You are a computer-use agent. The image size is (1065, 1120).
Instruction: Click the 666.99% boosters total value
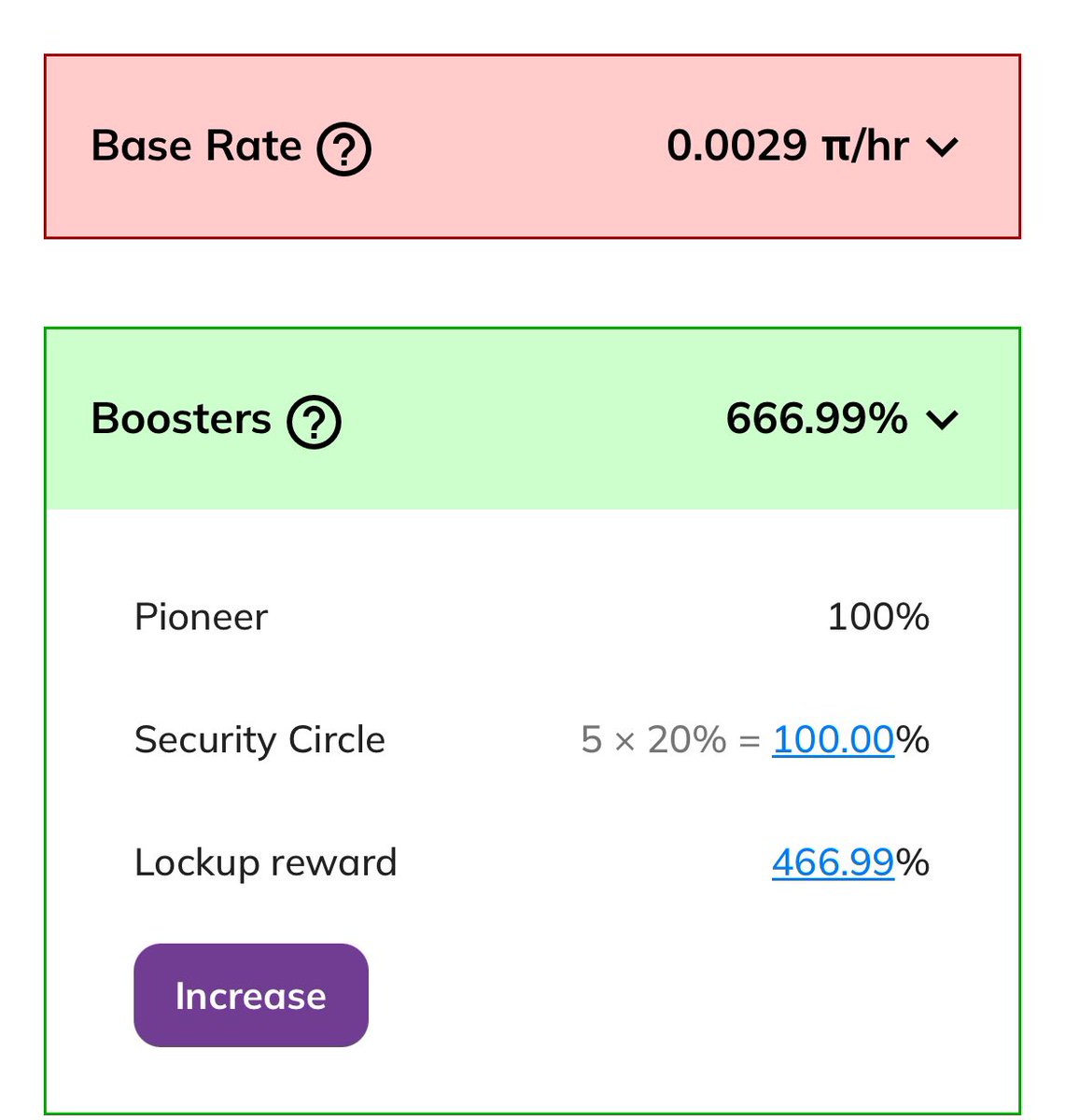(x=817, y=418)
